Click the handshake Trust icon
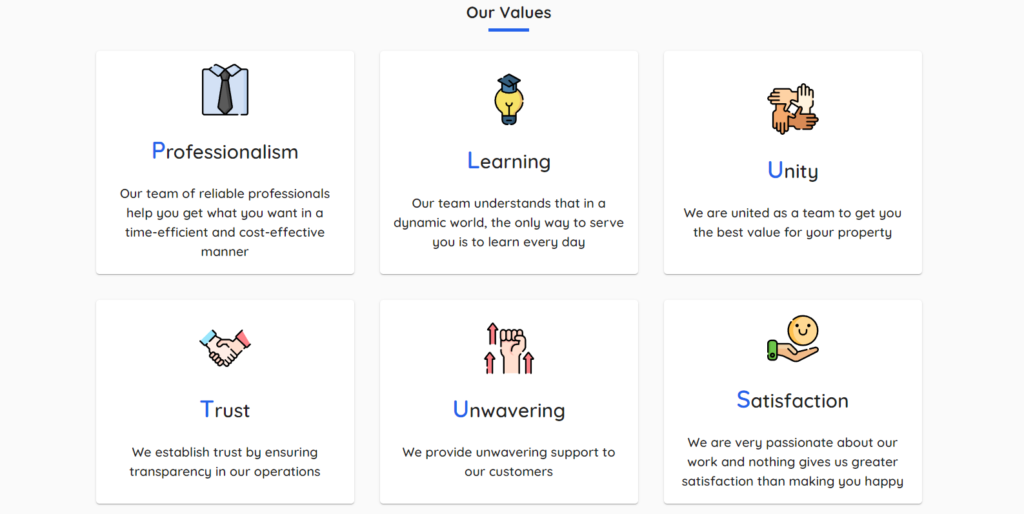This screenshot has height=514, width=1024. point(225,348)
